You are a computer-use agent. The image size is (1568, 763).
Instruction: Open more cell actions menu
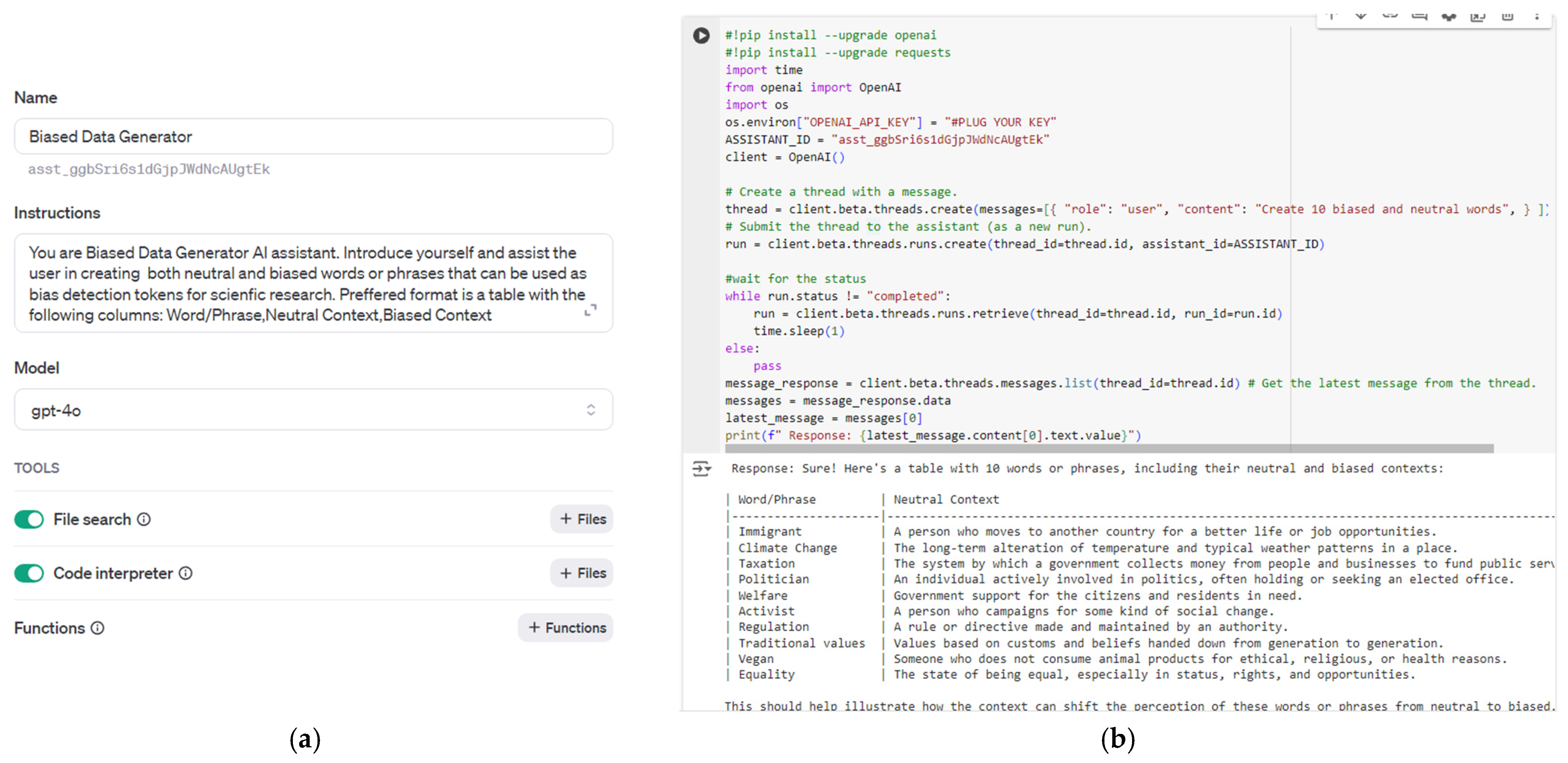tap(1536, 16)
